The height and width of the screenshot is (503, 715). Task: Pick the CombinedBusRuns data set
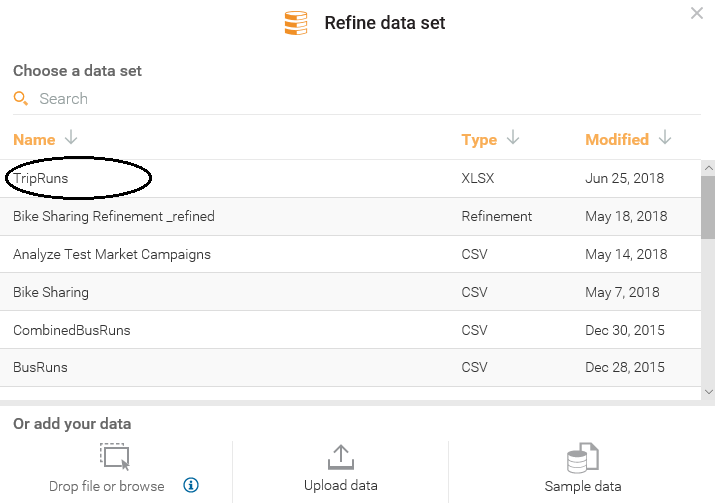(72, 330)
